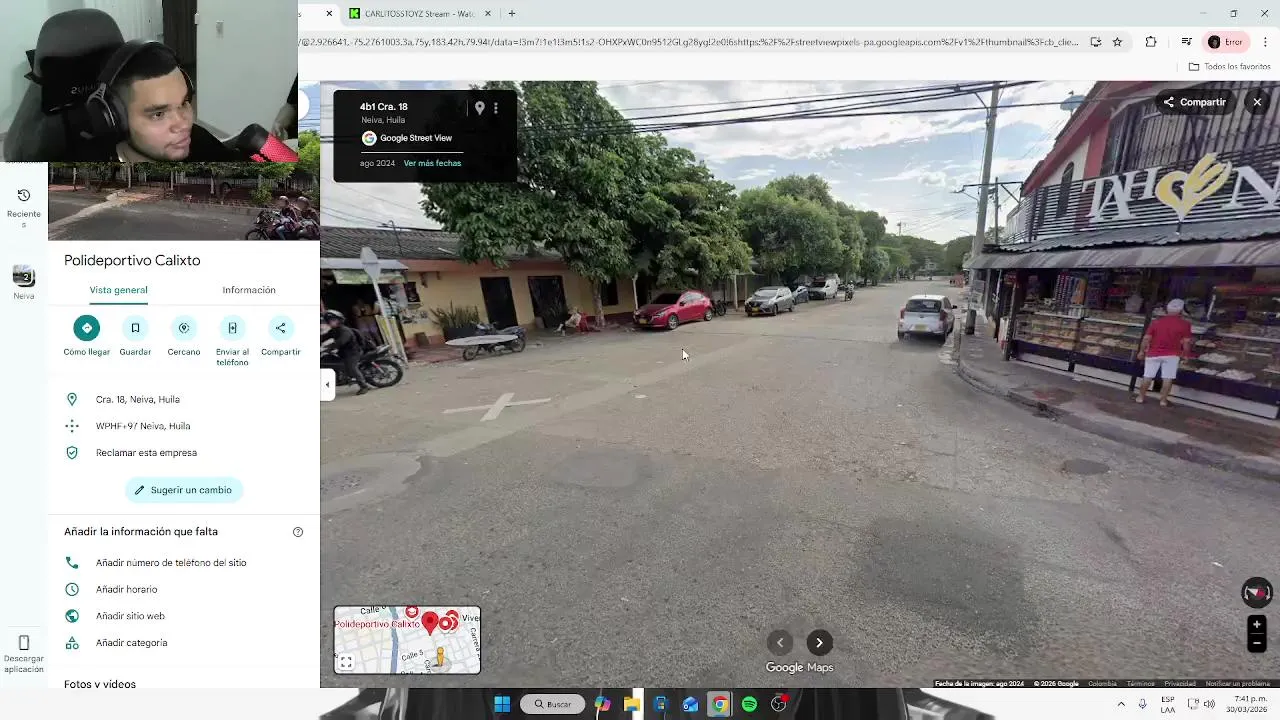Click the OBS Studio taskbar icon

coord(779,704)
